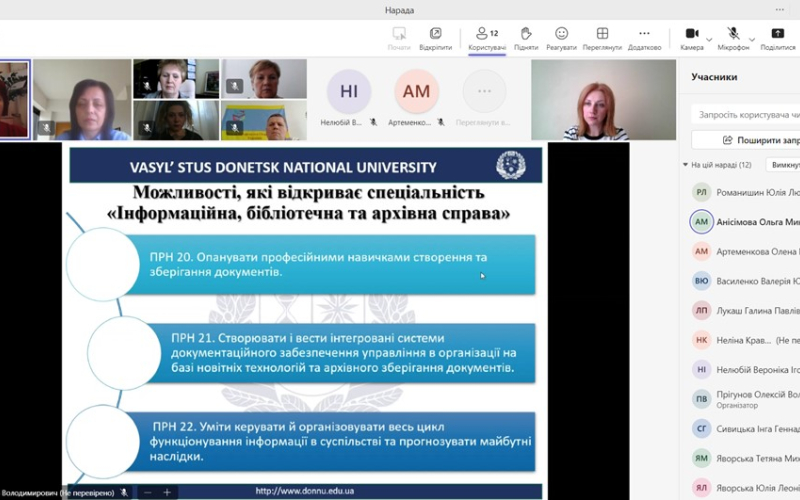
Task: Raise hand with Підняти icon
Action: 526,34
